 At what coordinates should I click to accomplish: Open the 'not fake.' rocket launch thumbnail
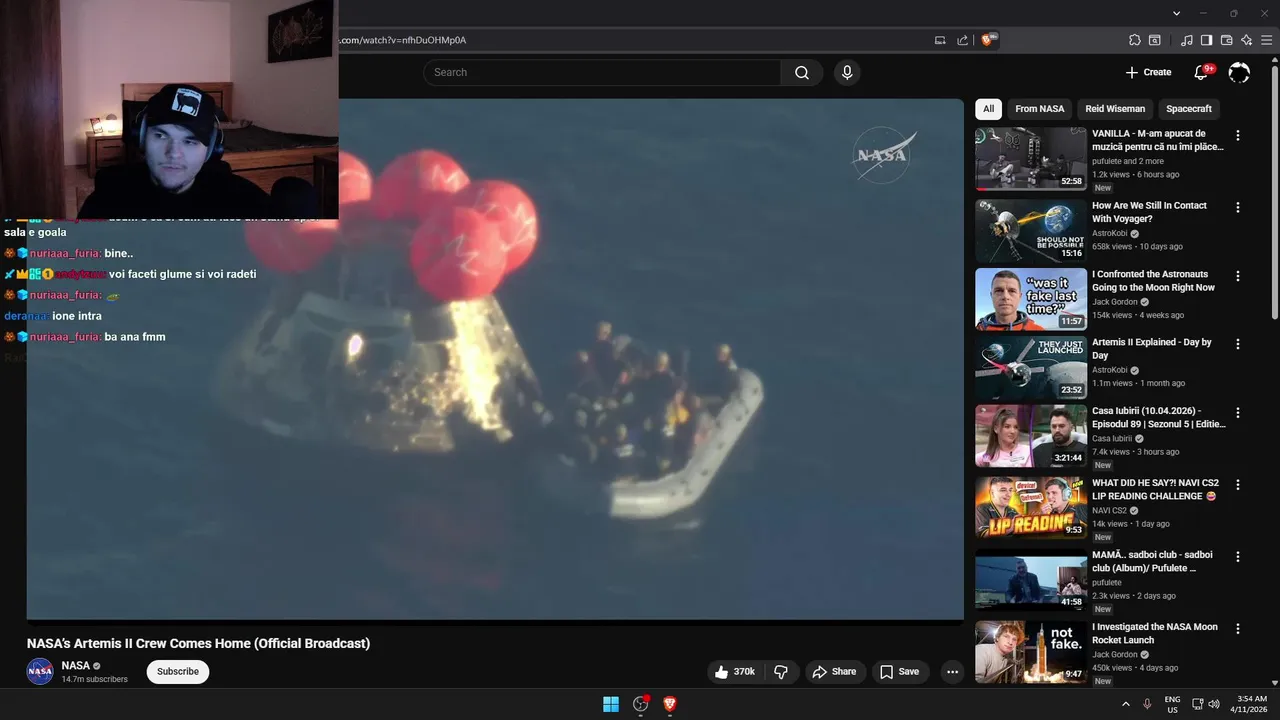pyautogui.click(x=1030, y=652)
